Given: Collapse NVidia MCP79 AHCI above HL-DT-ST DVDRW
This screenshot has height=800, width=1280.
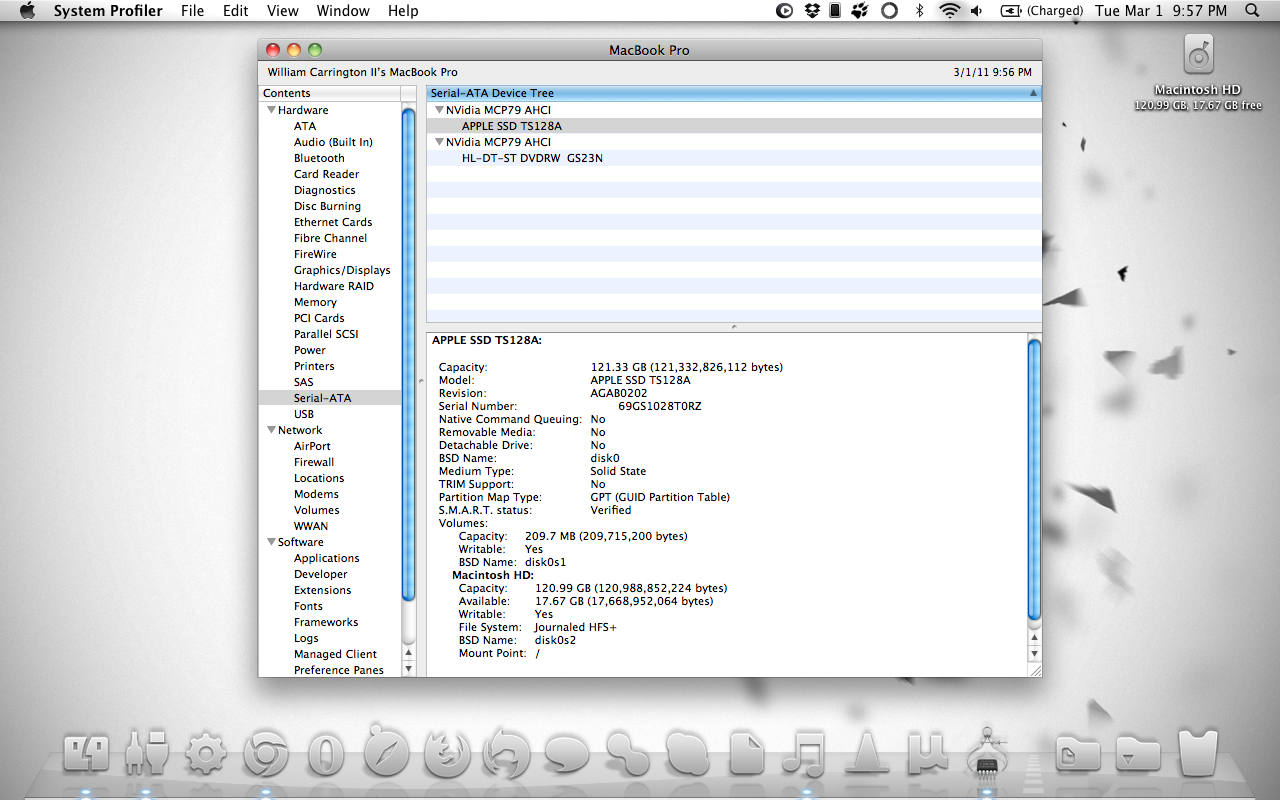Looking at the screenshot, I should pos(439,142).
